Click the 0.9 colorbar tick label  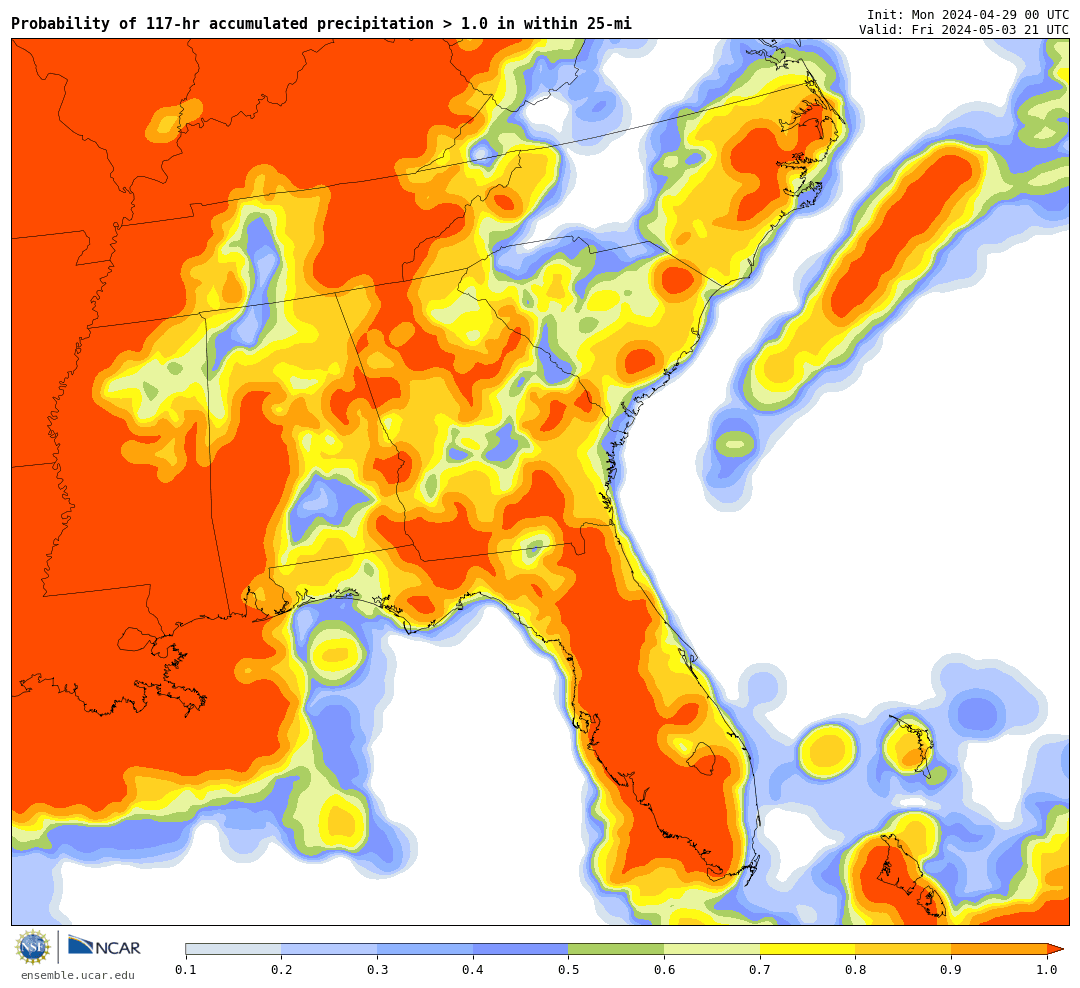pos(952,969)
